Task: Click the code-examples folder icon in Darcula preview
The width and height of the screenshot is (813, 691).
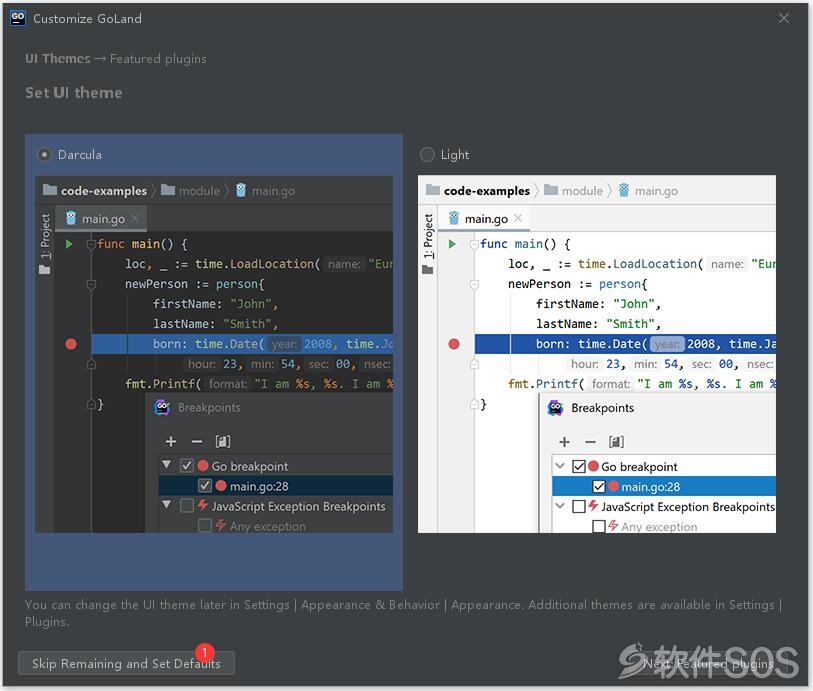Action: pyautogui.click(x=50, y=190)
